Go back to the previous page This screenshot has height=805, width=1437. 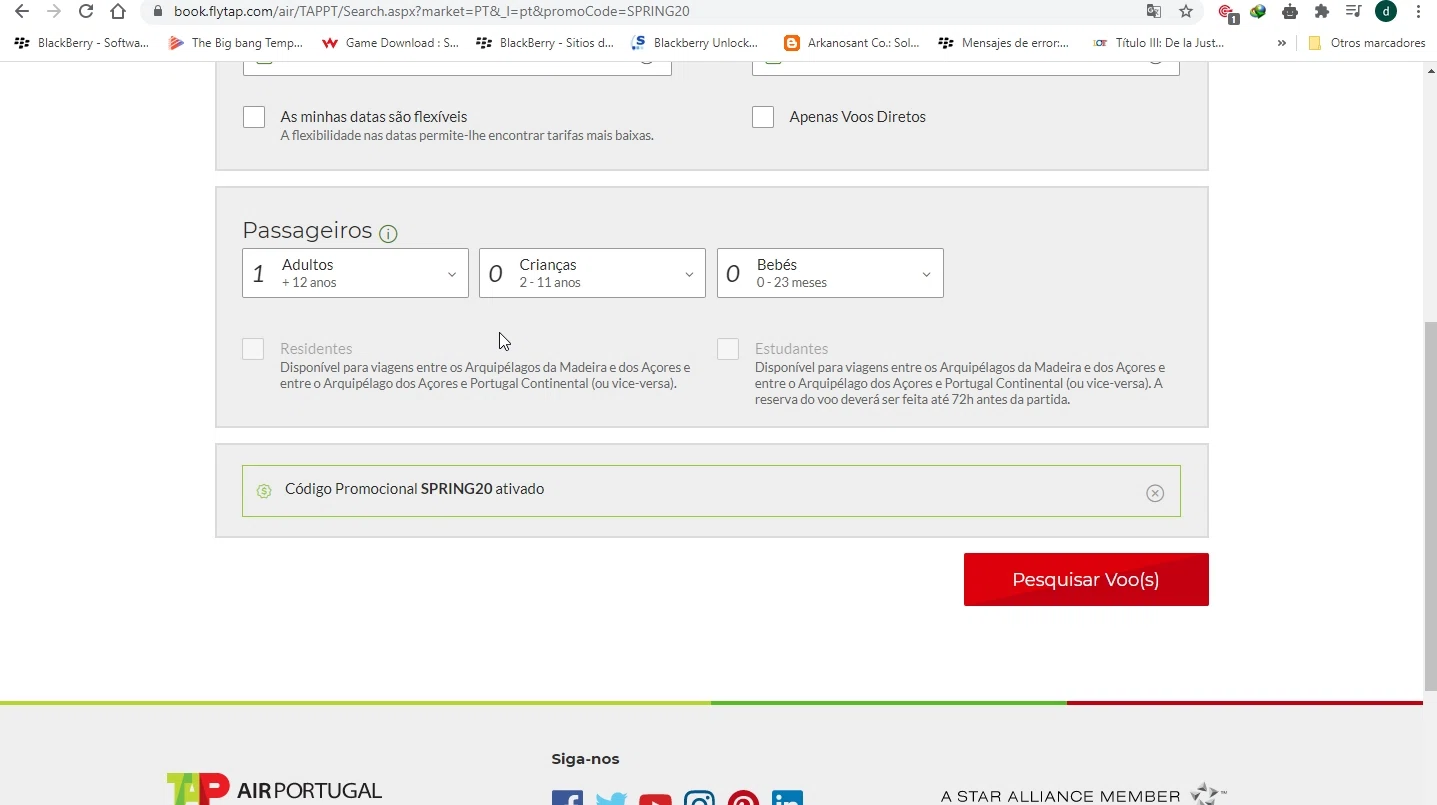click(x=22, y=12)
